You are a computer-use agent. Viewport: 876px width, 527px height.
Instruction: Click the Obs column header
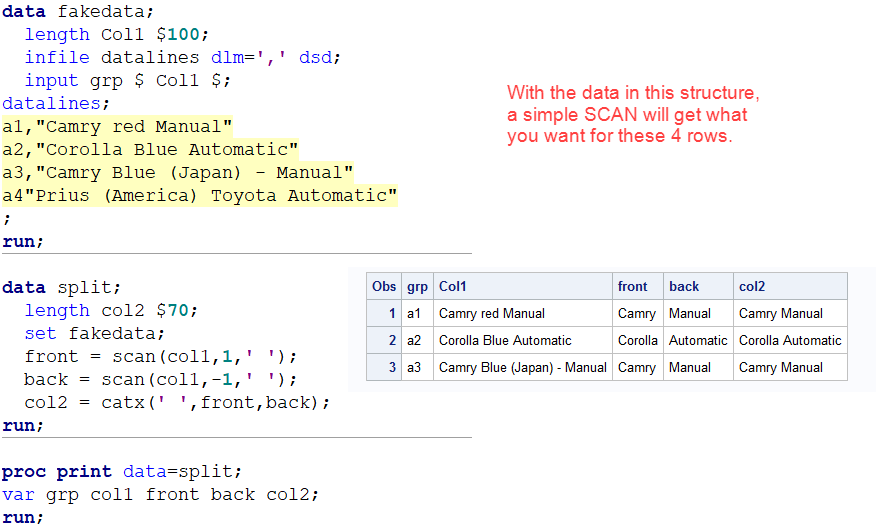(x=384, y=286)
